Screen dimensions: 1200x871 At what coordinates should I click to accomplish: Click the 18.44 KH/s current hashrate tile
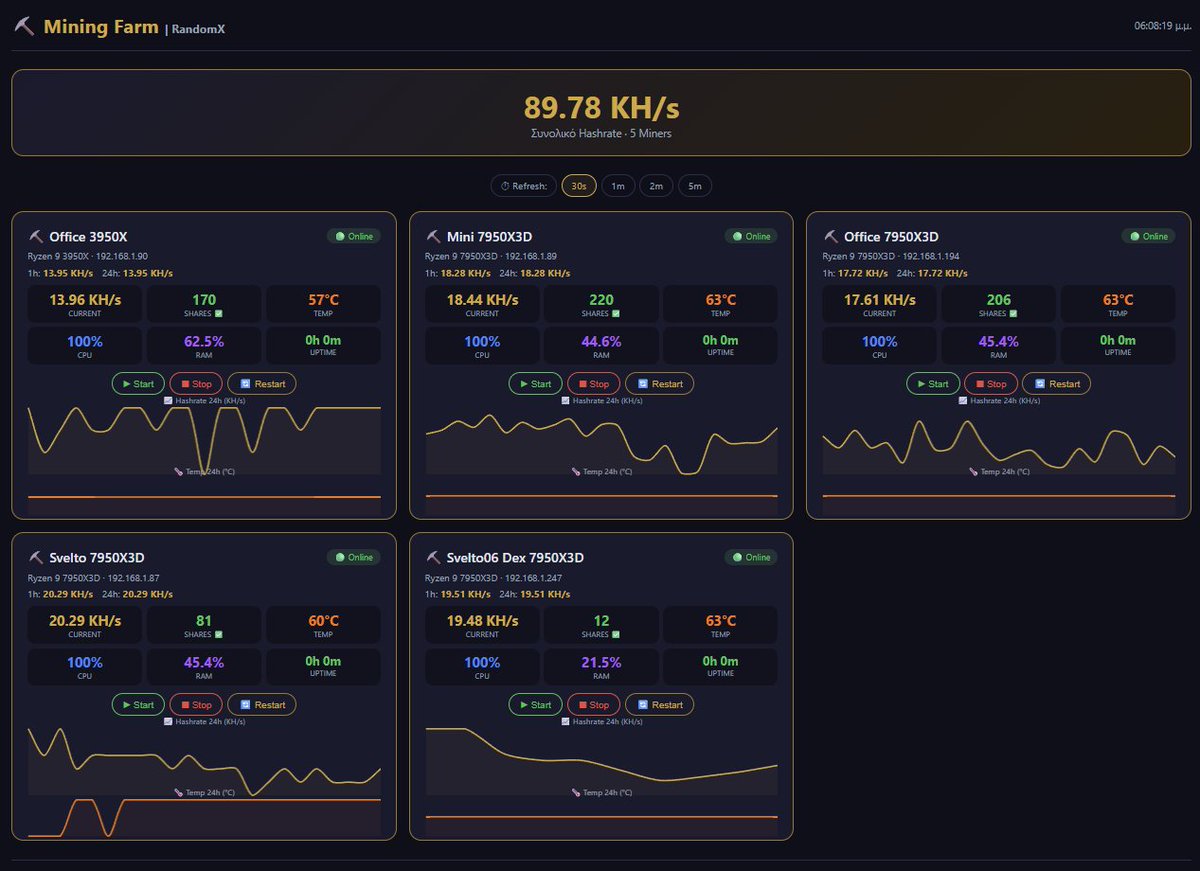coord(483,304)
